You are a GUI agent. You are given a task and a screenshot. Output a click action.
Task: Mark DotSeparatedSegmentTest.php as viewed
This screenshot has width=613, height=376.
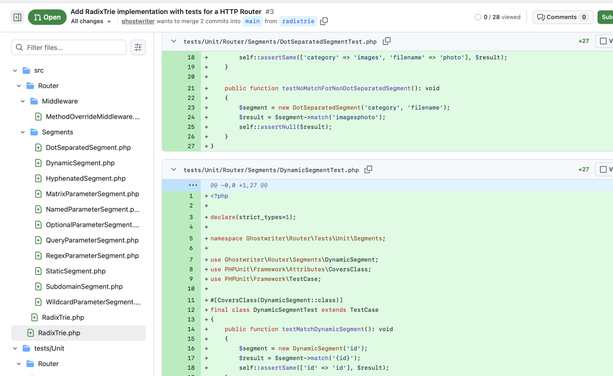coord(603,41)
